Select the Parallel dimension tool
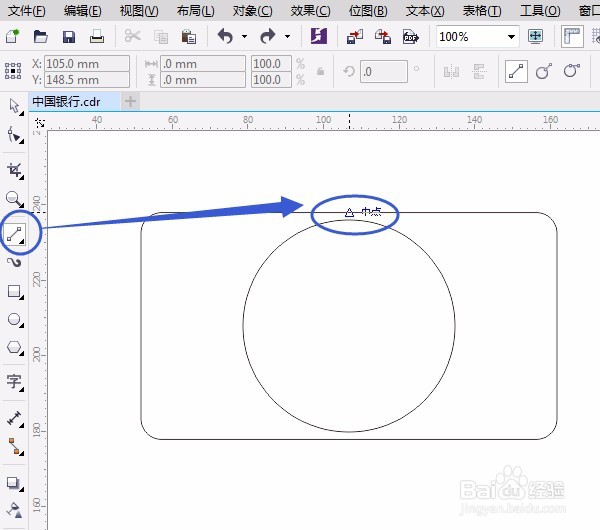Screen dimensions: 600x530 (x=15, y=418)
